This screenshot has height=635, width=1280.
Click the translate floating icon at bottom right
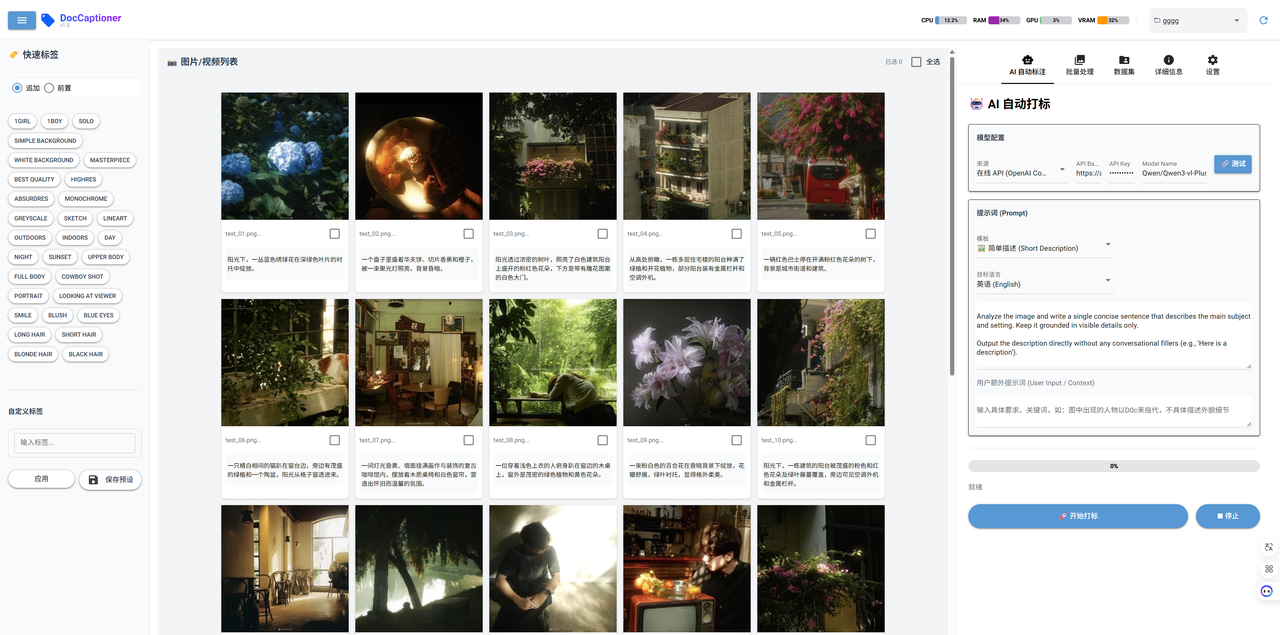pyautogui.click(x=1268, y=545)
